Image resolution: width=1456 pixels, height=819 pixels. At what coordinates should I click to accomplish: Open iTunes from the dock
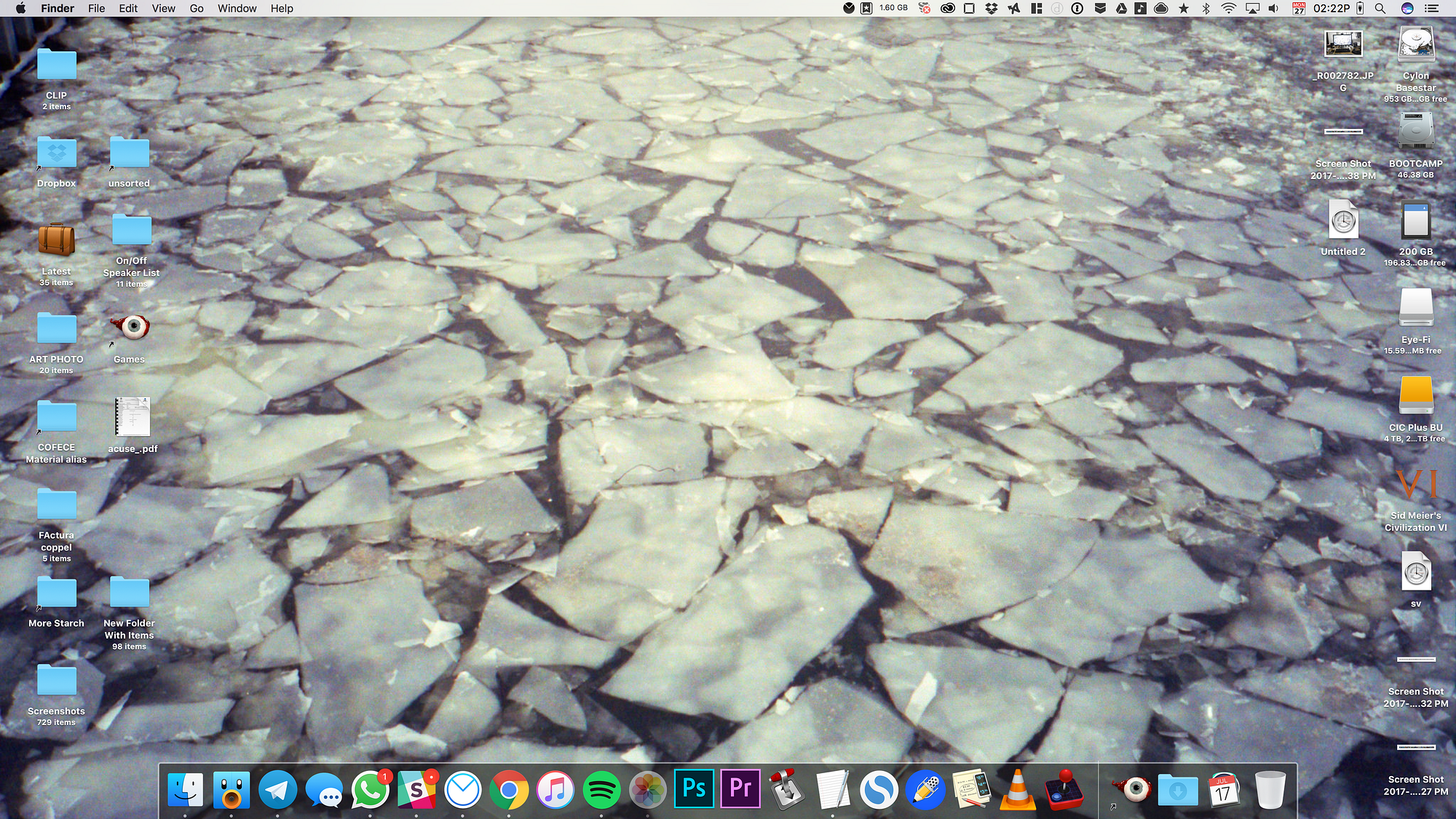tap(555, 790)
